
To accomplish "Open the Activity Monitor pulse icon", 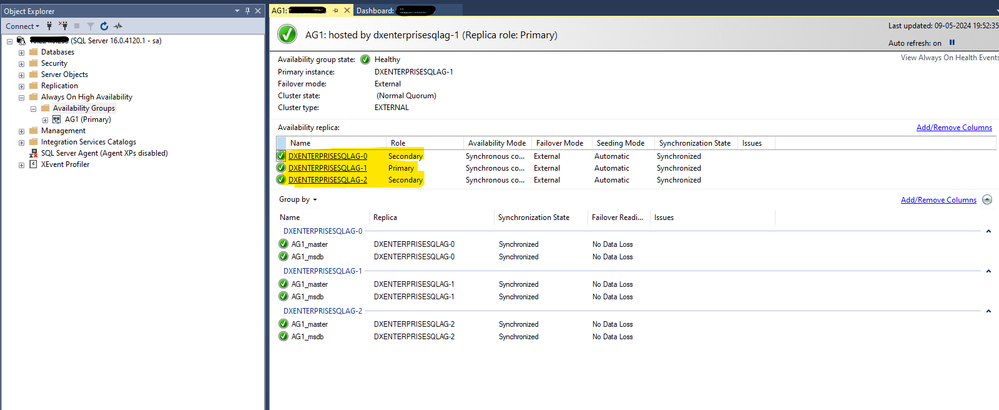I will pyautogui.click(x=118, y=26).
